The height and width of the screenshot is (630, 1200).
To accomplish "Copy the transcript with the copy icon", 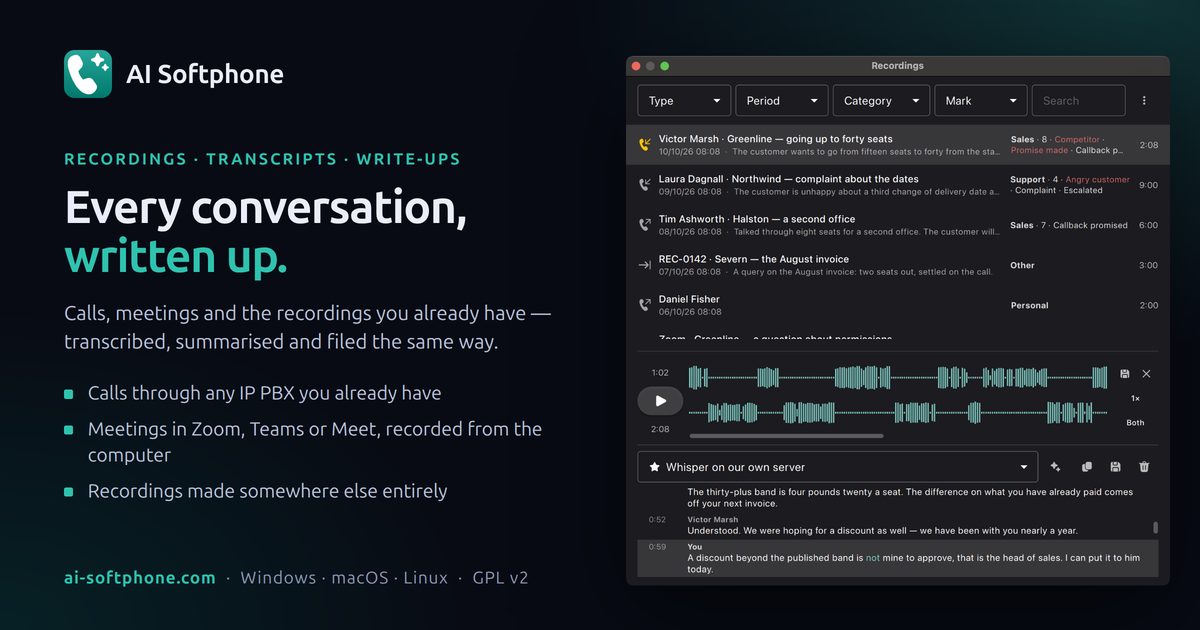I will [x=1086, y=467].
